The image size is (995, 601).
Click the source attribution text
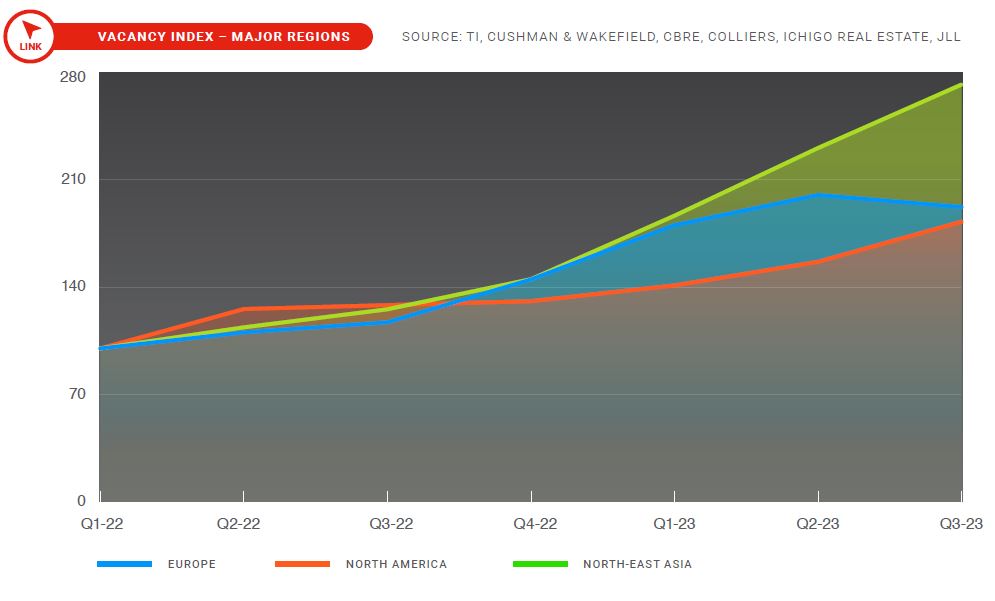click(681, 37)
